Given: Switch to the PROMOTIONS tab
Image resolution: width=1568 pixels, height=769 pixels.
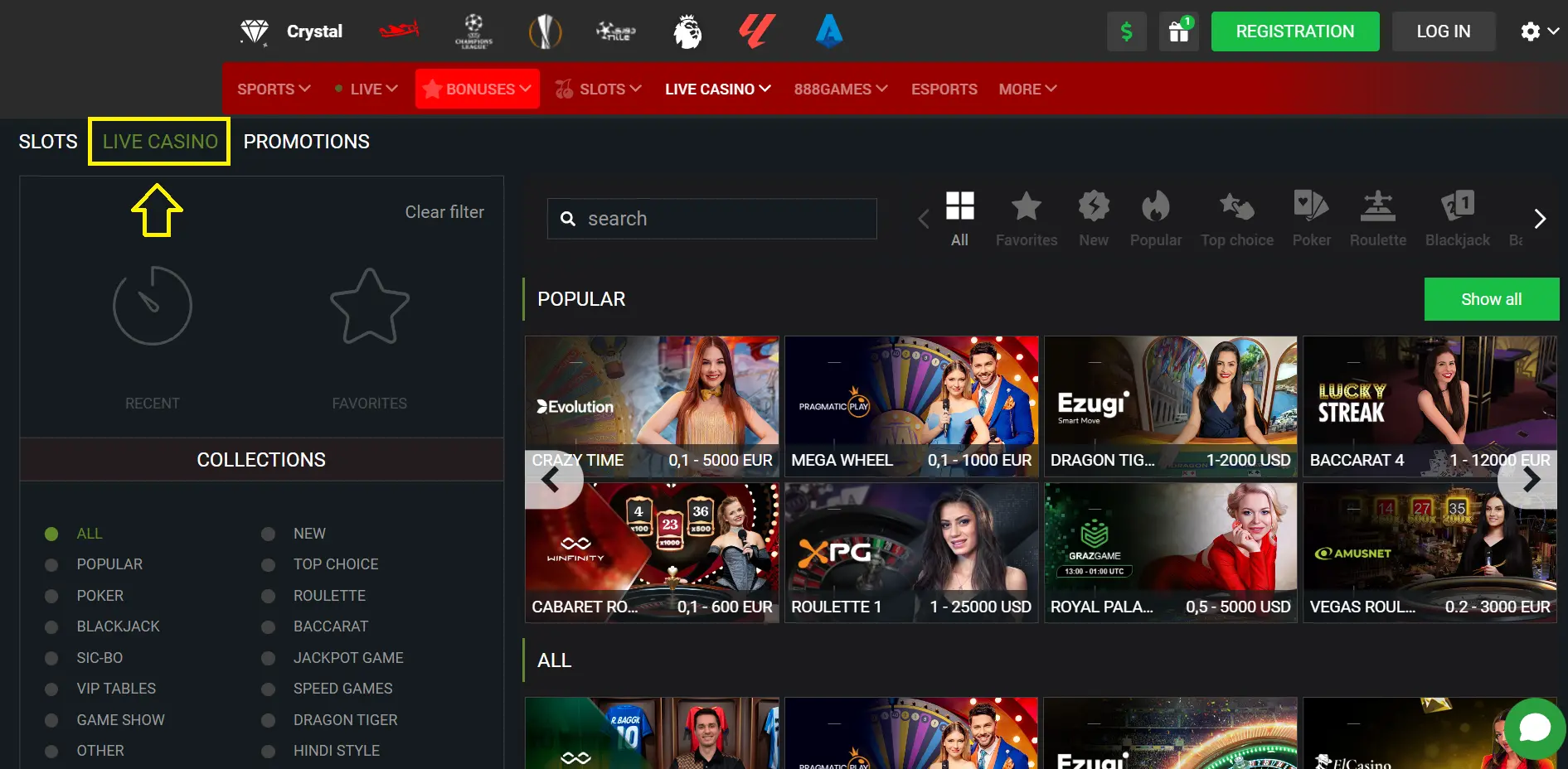Looking at the screenshot, I should point(306,141).
